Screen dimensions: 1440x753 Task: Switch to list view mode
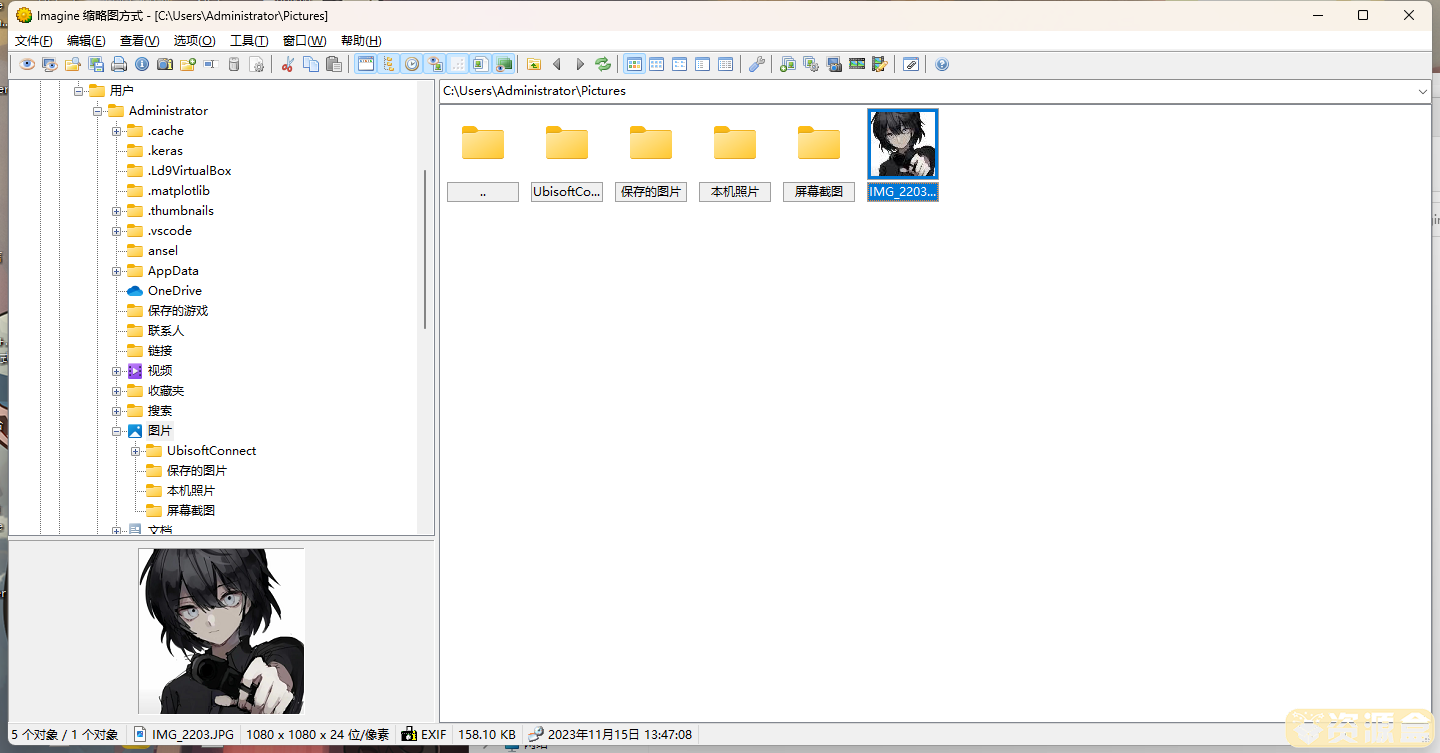click(x=703, y=64)
